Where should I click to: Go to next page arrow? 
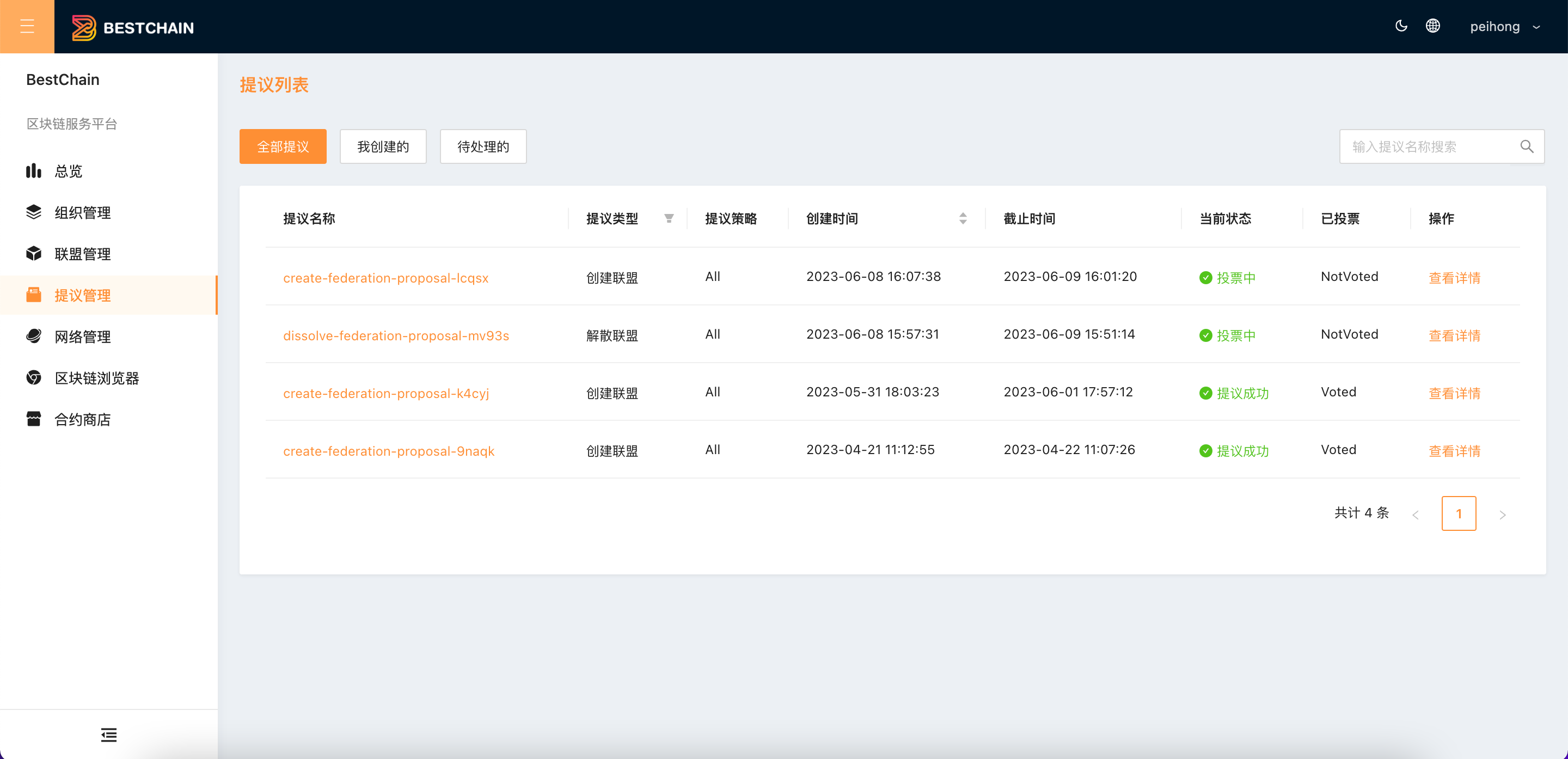(1502, 515)
